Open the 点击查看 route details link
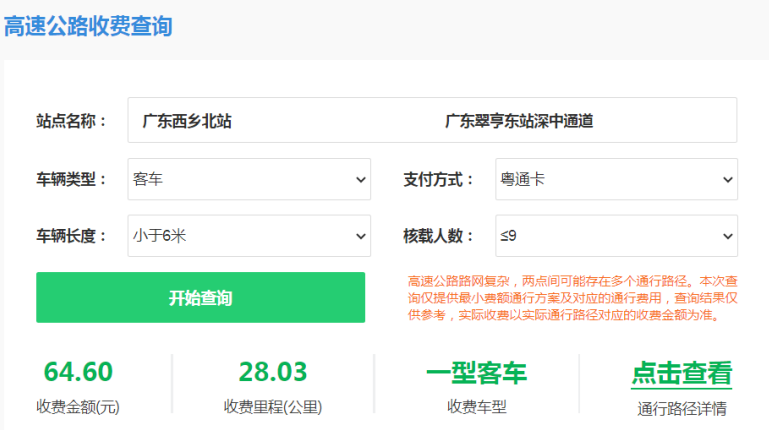 click(x=681, y=373)
